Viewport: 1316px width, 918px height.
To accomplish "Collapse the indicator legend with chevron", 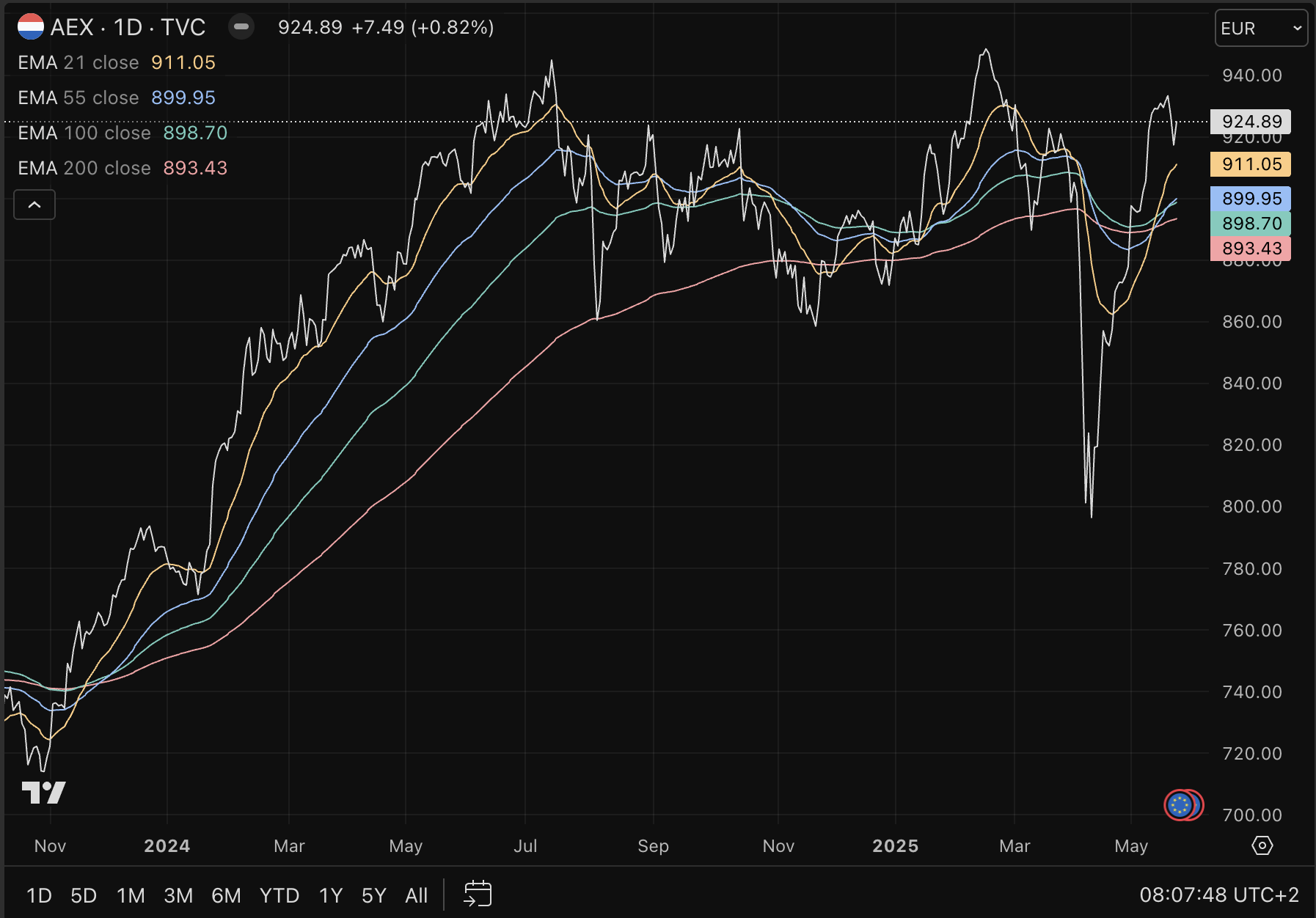I will tap(34, 205).
